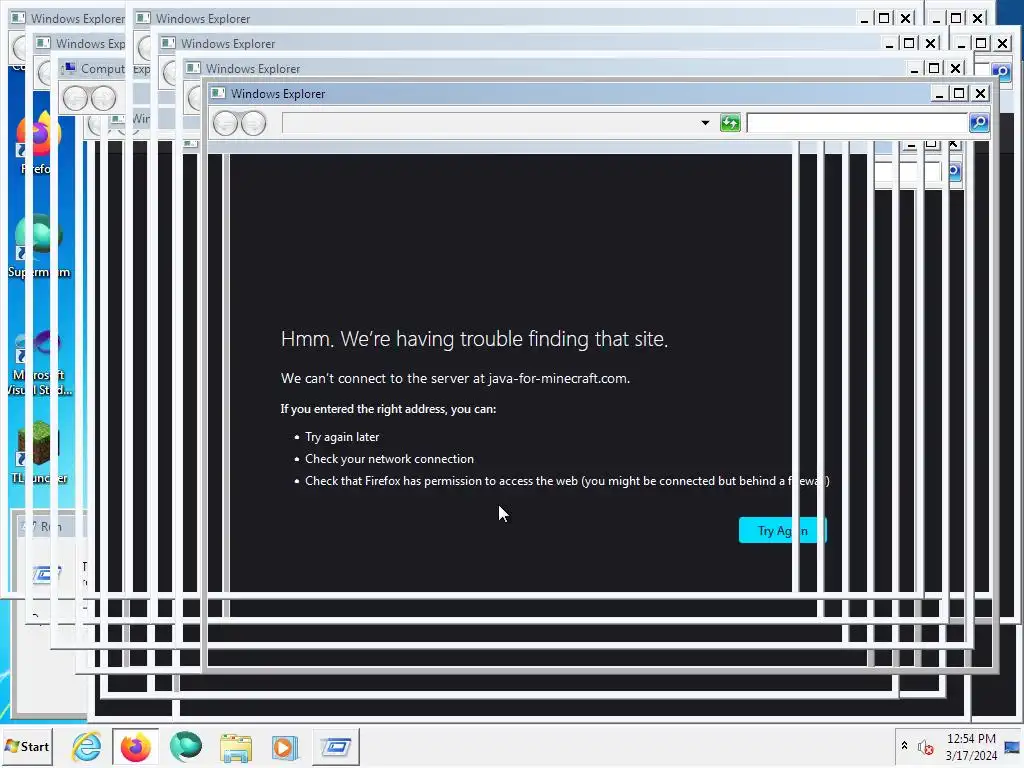Screen dimensions: 1024x768
Task: Click the blue magnifier search button, front window
Action: 978,123
